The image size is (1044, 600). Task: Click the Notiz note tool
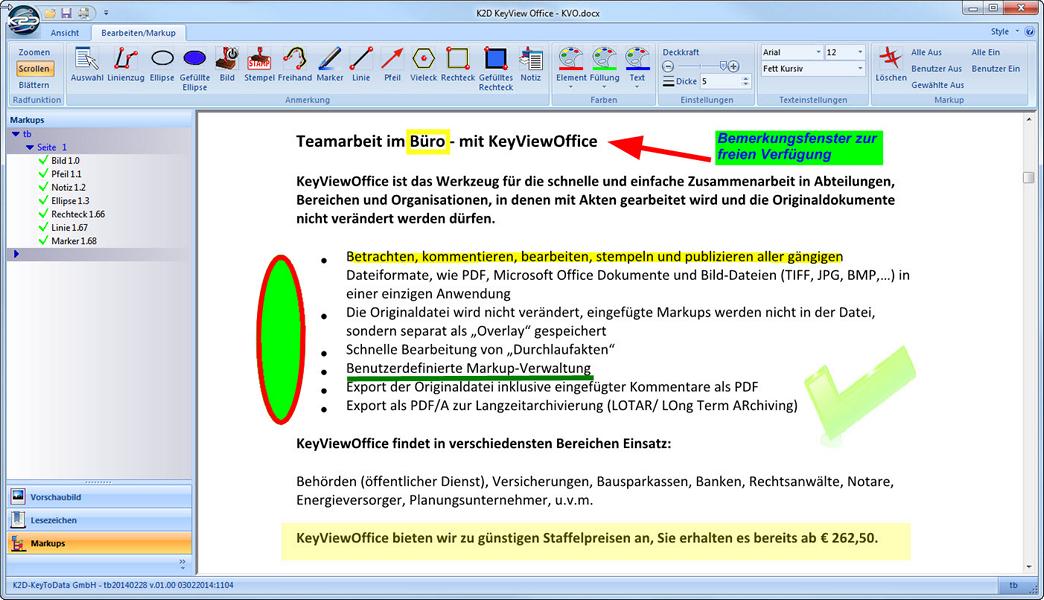[x=531, y=65]
